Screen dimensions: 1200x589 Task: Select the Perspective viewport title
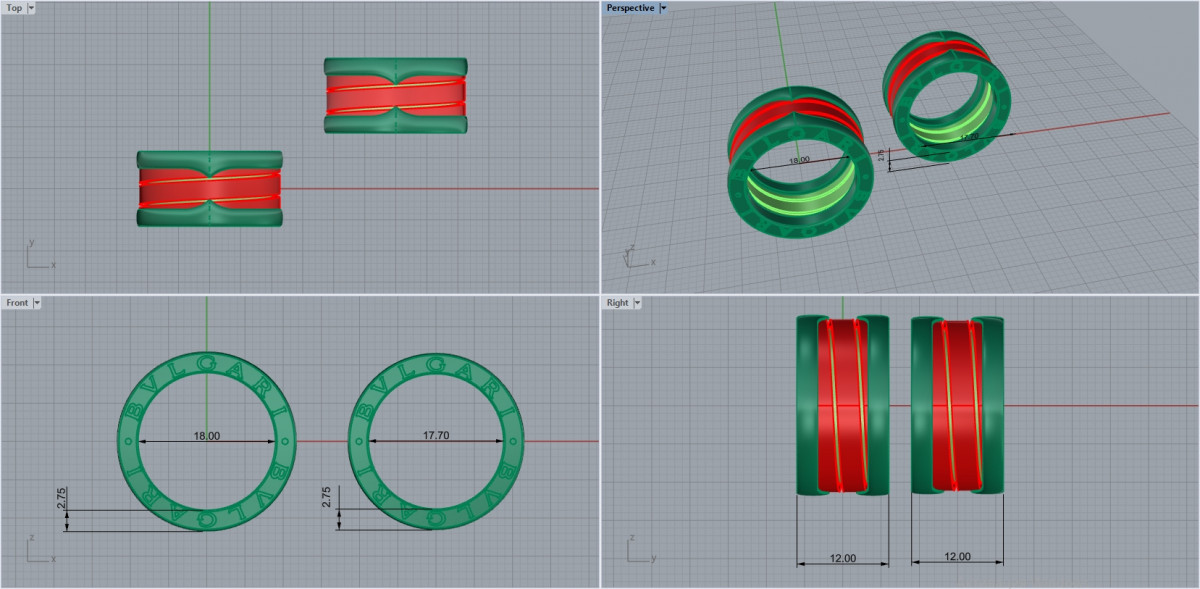pyautogui.click(x=630, y=8)
